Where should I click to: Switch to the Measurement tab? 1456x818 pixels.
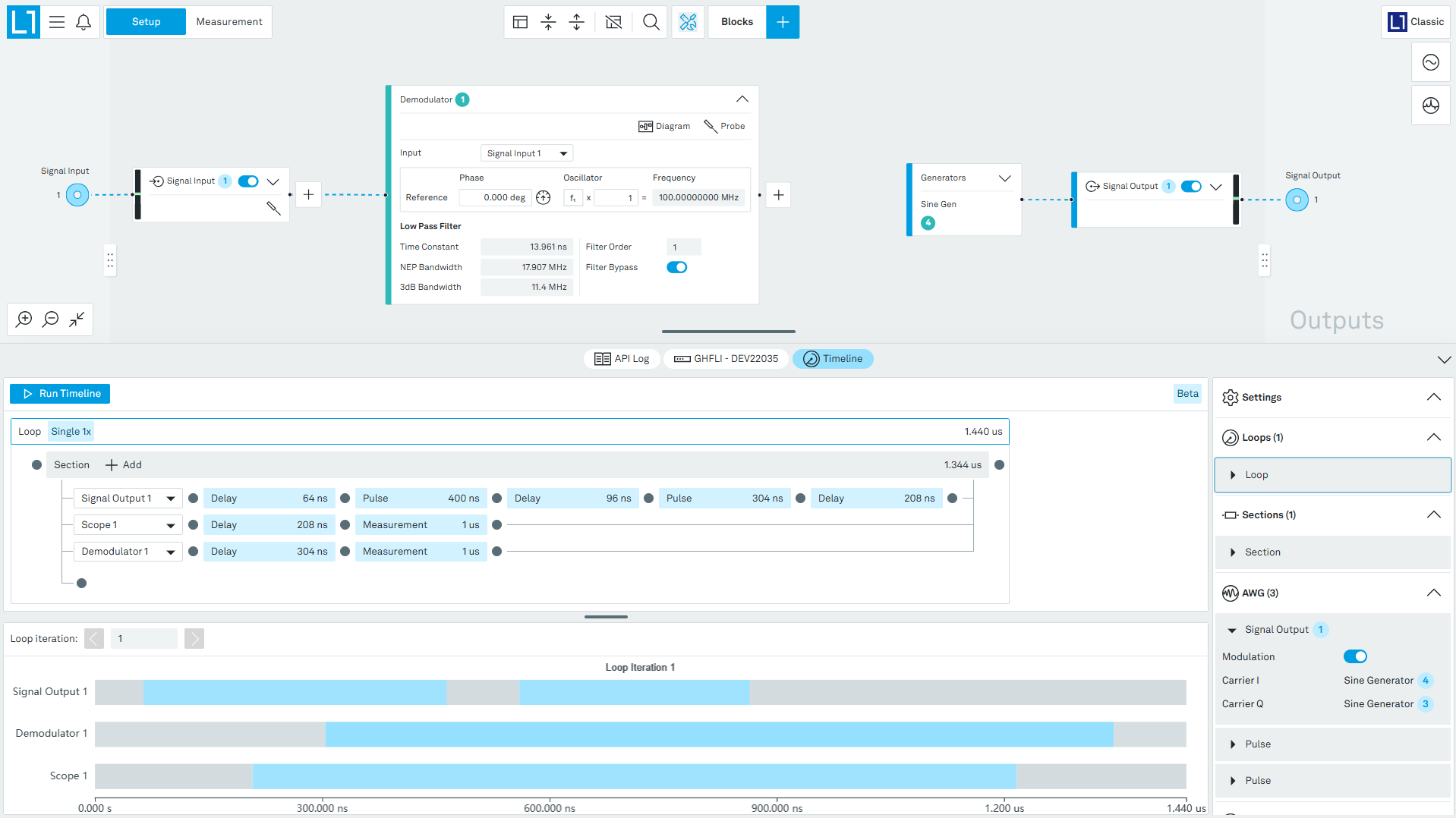(229, 22)
